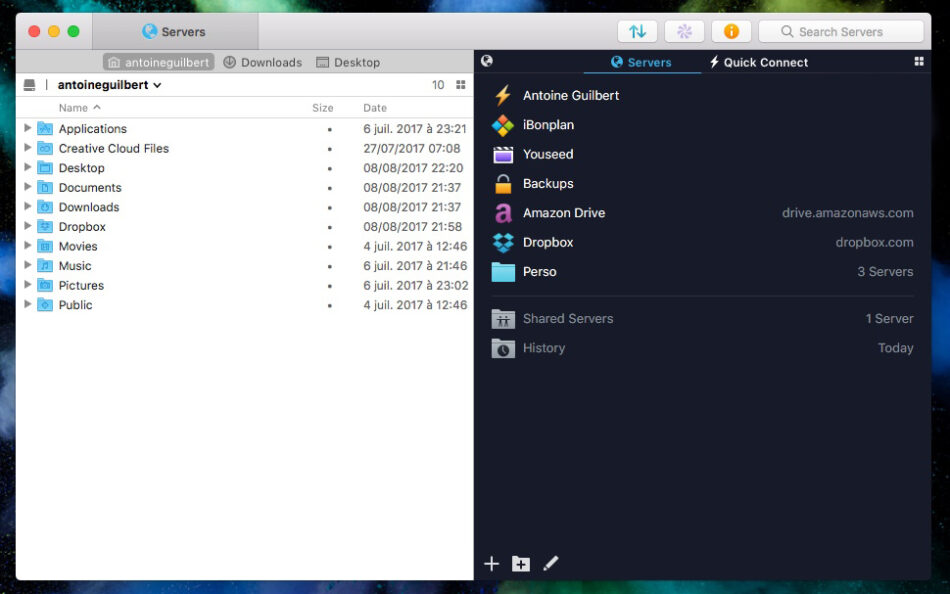Image resolution: width=950 pixels, height=594 pixels.
Task: Select Movies folder icon
Action: (45, 245)
